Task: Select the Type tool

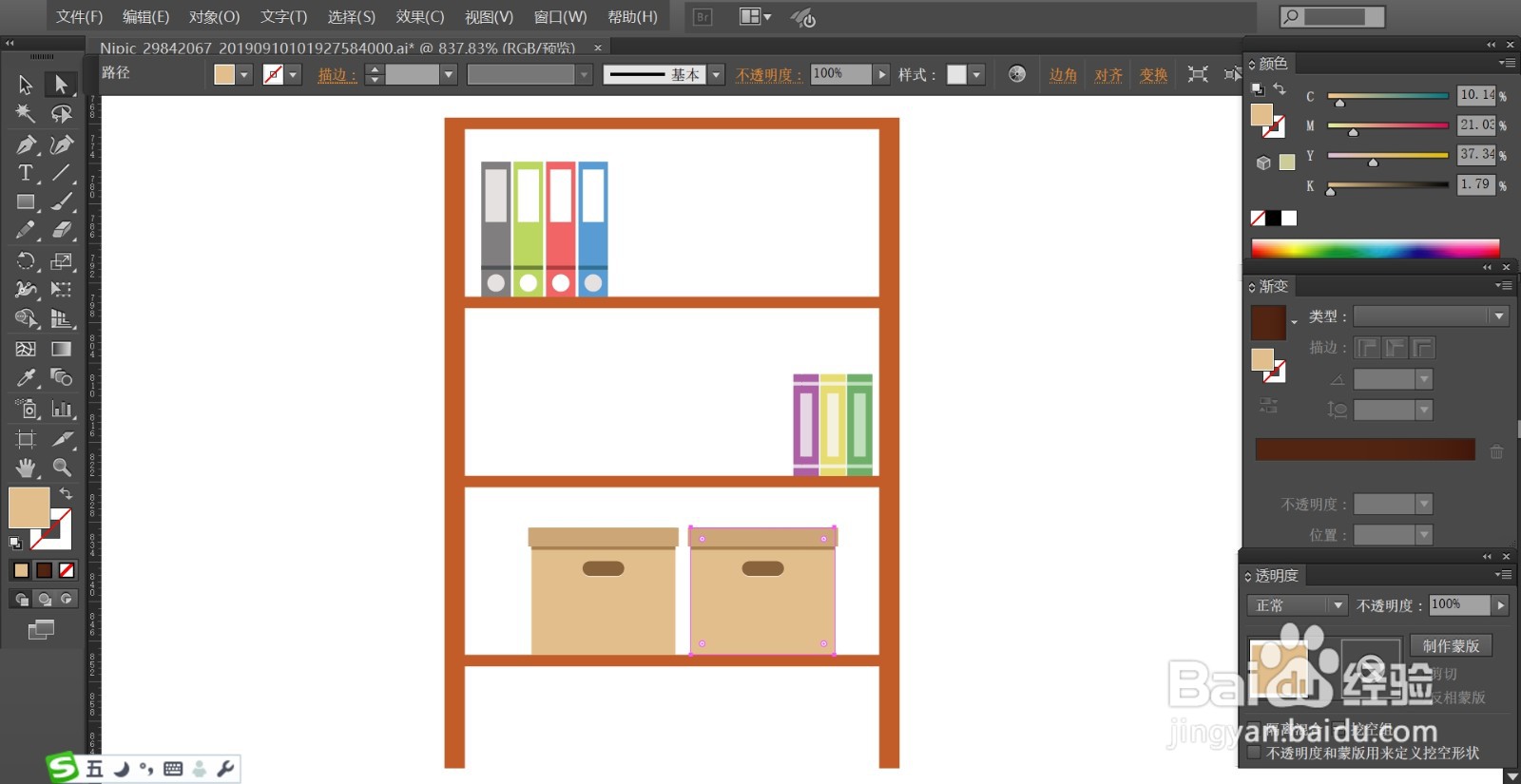Action: click(x=26, y=173)
